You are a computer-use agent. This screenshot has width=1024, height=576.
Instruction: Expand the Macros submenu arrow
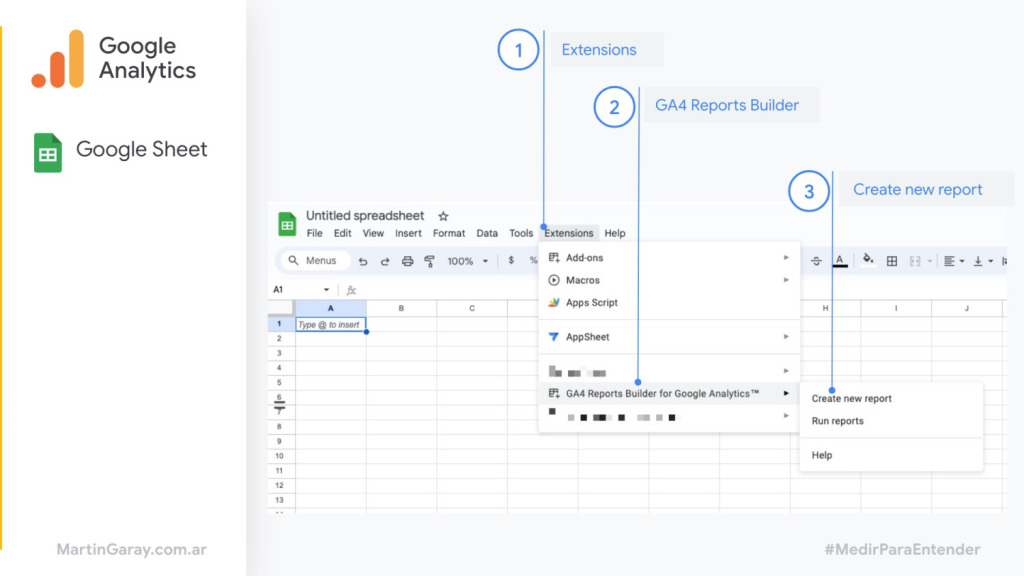coord(786,280)
